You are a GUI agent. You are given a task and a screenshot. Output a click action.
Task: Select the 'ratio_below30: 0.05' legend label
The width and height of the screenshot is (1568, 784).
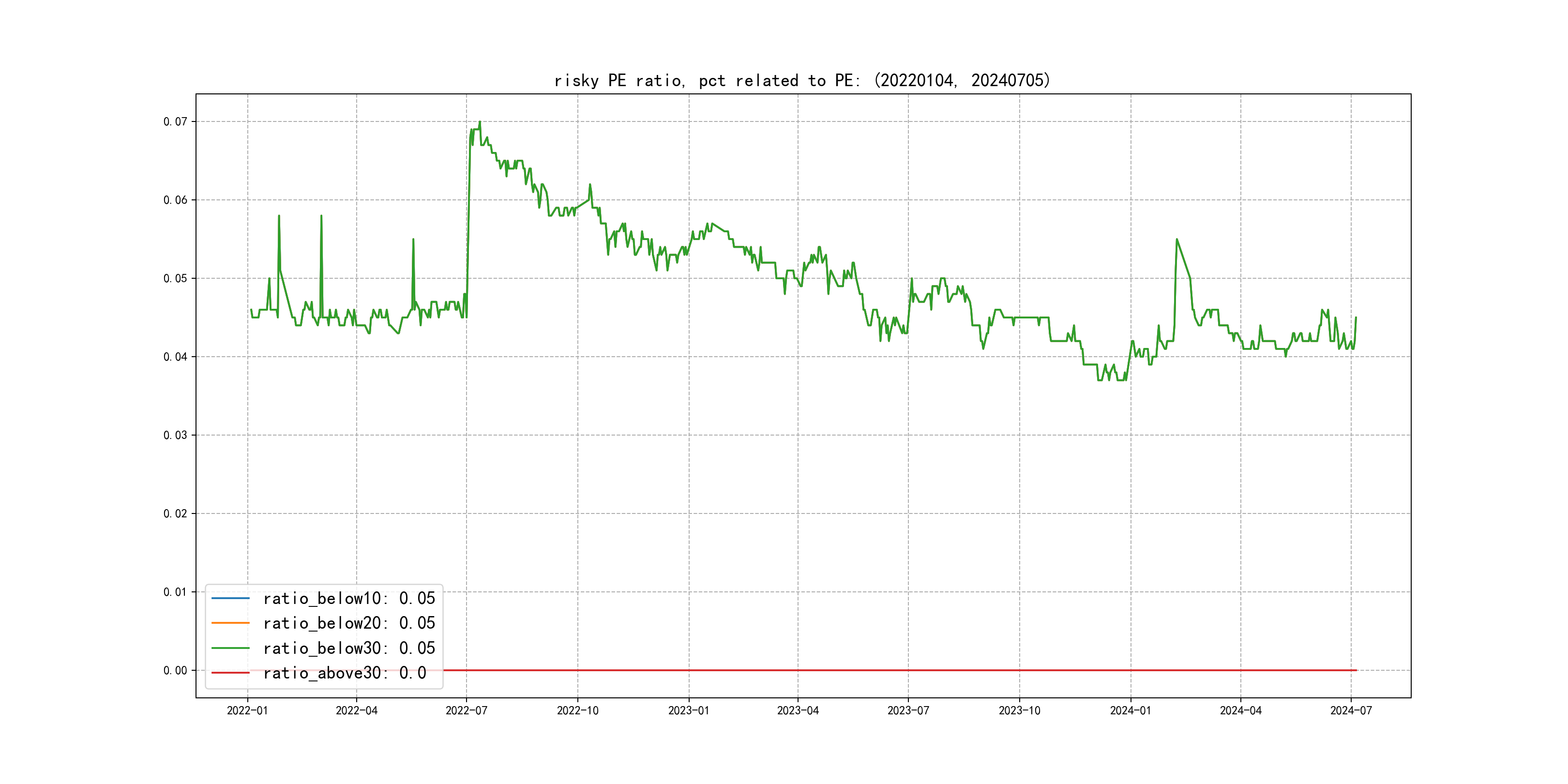point(349,648)
